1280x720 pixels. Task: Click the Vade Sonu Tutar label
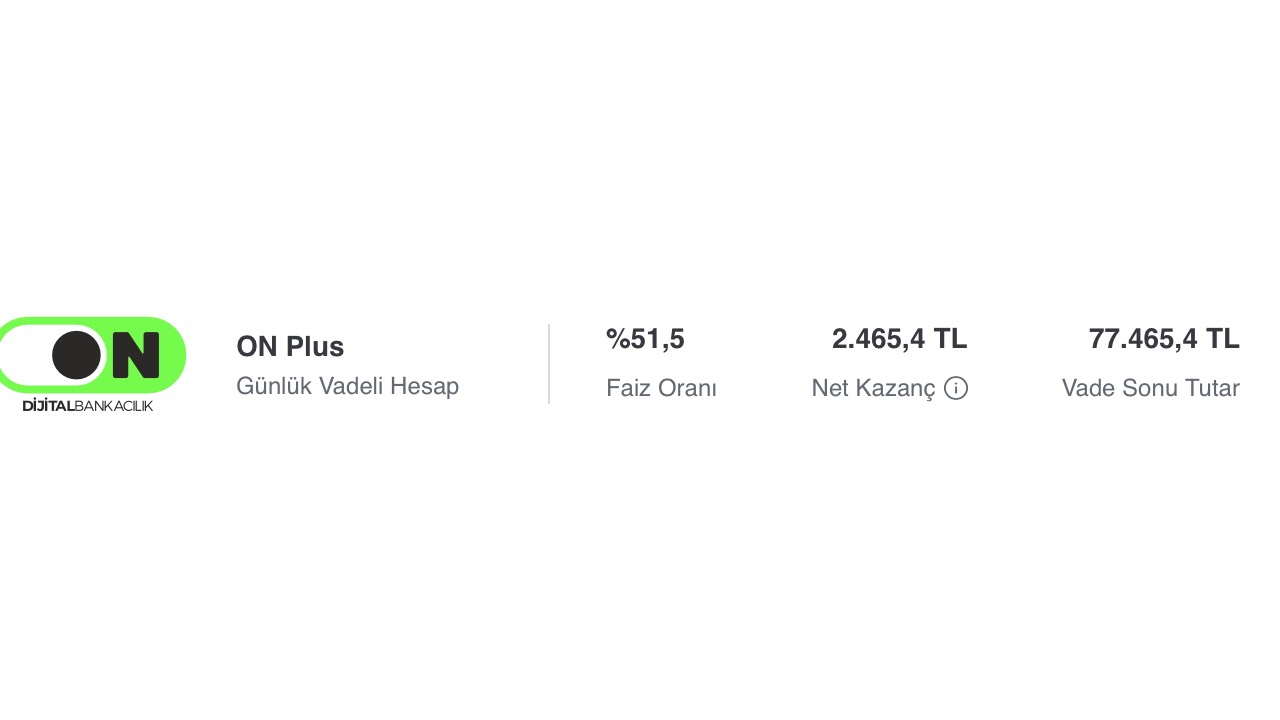[x=1151, y=388]
